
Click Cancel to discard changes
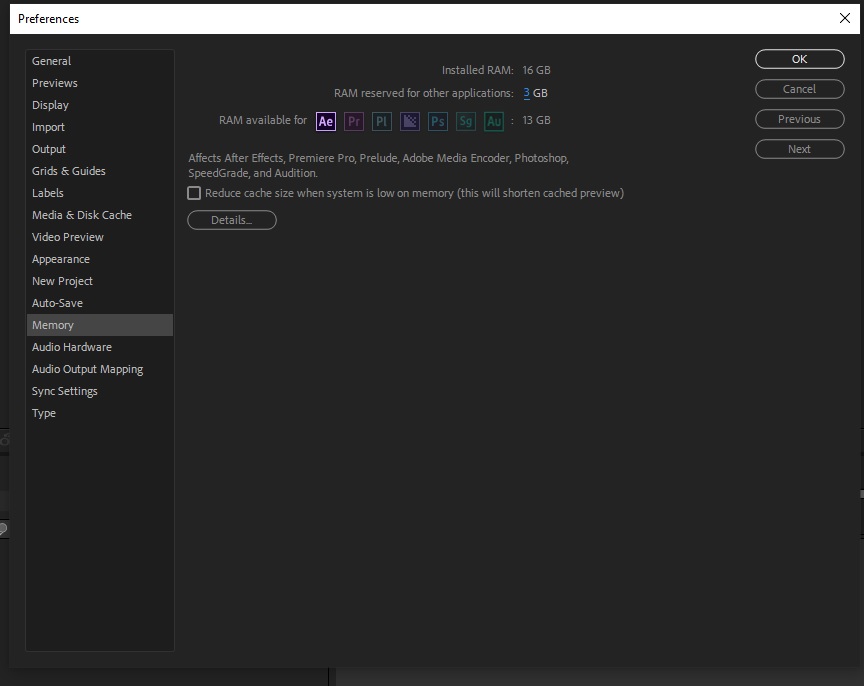pos(800,89)
